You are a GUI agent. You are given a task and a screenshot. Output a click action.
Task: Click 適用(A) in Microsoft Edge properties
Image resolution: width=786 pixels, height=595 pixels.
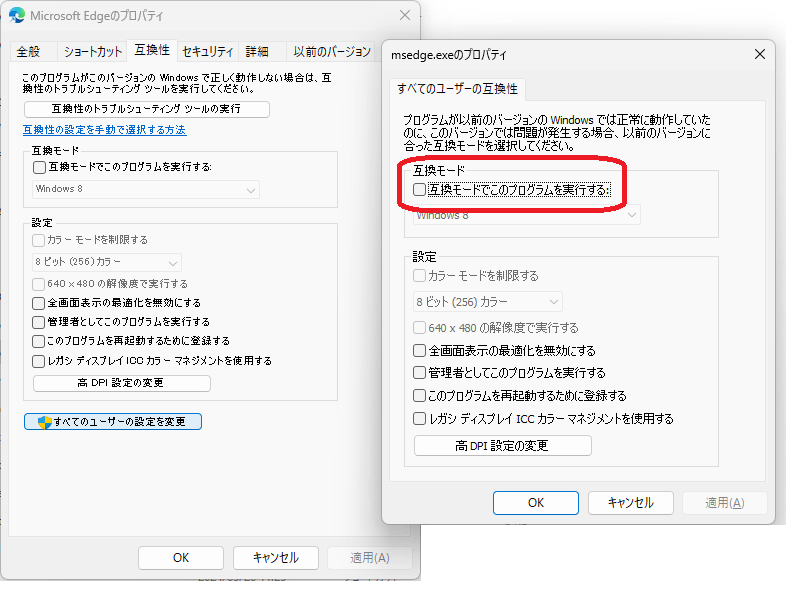pos(370,558)
